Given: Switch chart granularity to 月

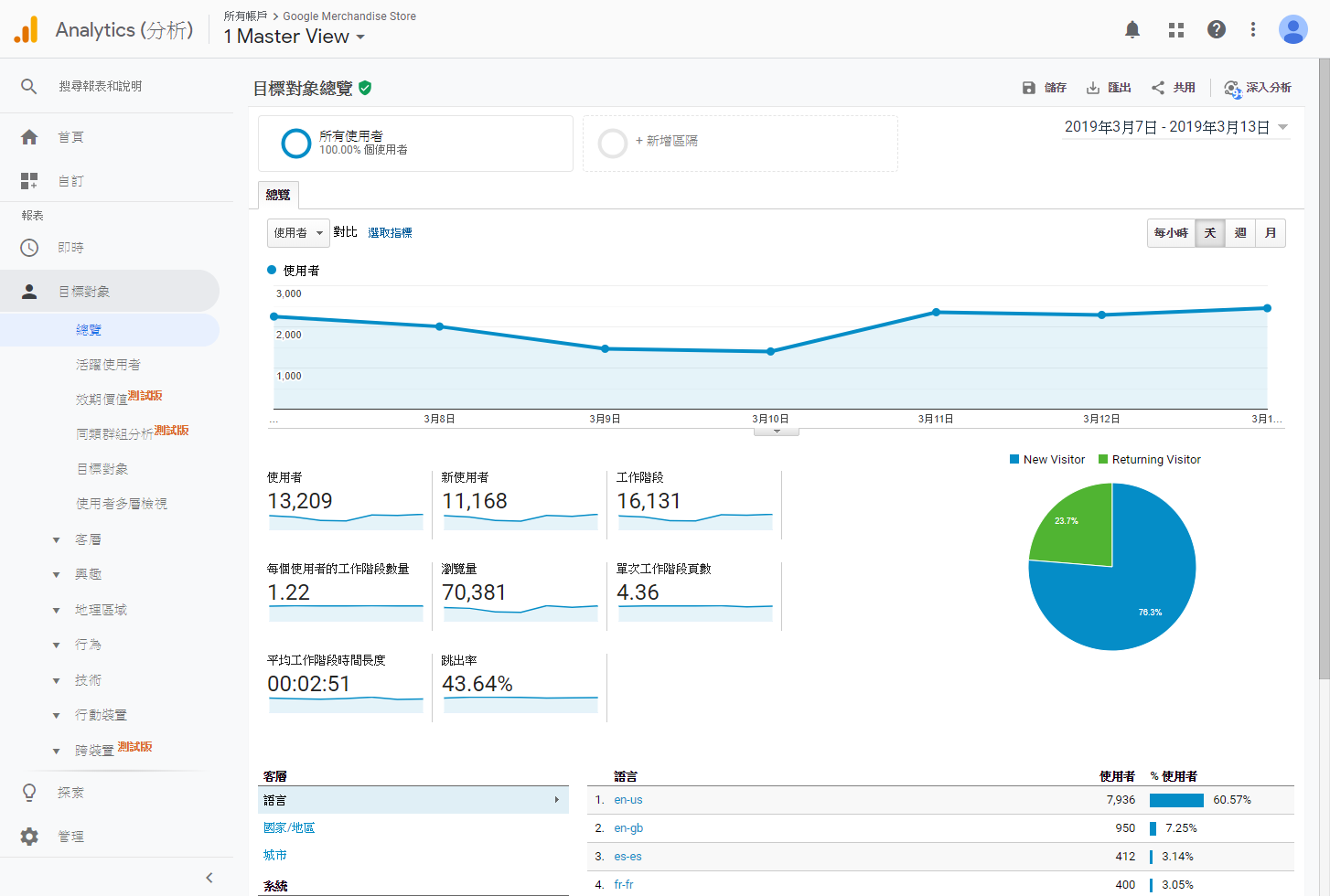Looking at the screenshot, I should click(1270, 233).
